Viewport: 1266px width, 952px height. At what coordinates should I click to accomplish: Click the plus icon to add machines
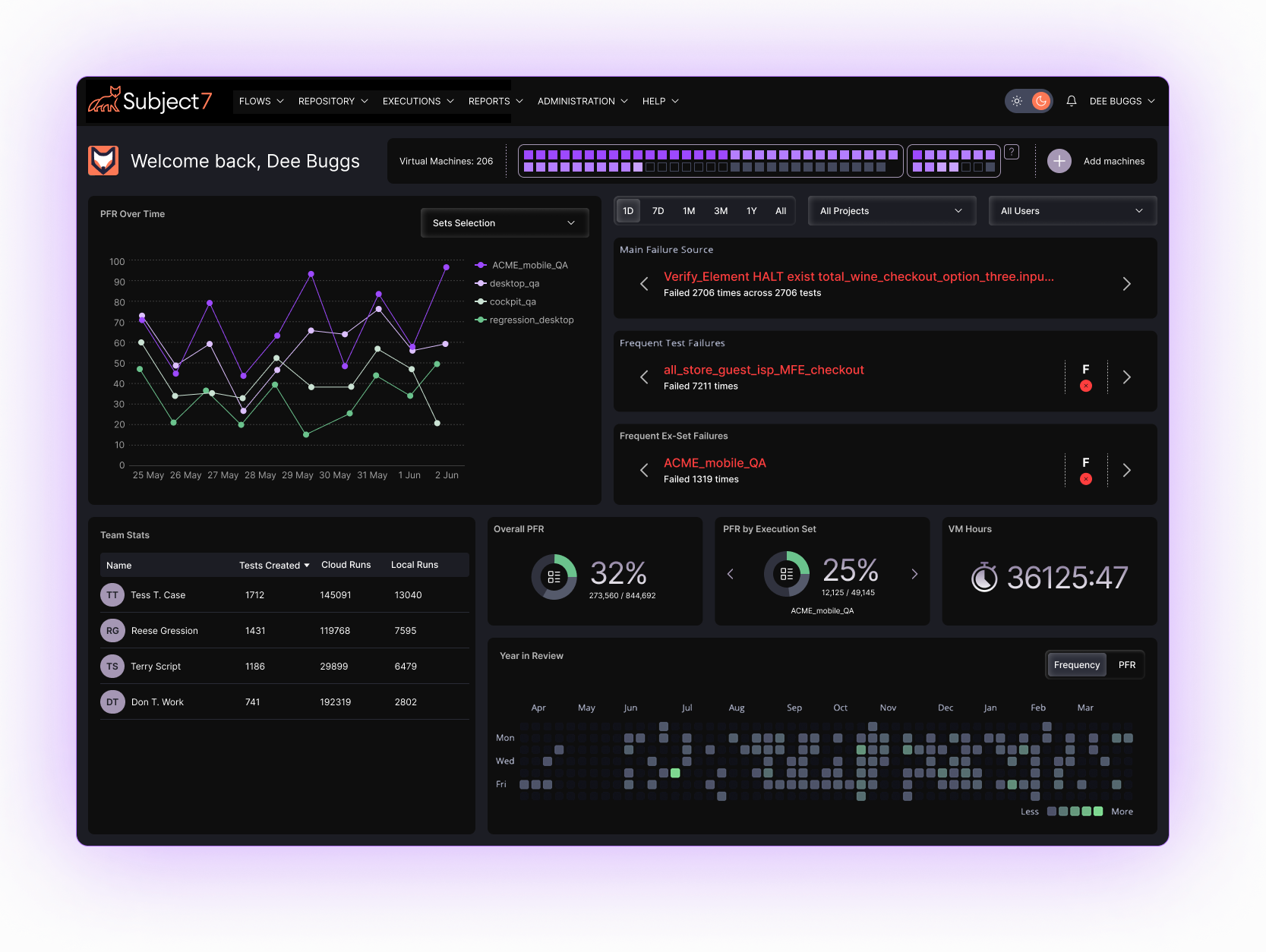1059,161
